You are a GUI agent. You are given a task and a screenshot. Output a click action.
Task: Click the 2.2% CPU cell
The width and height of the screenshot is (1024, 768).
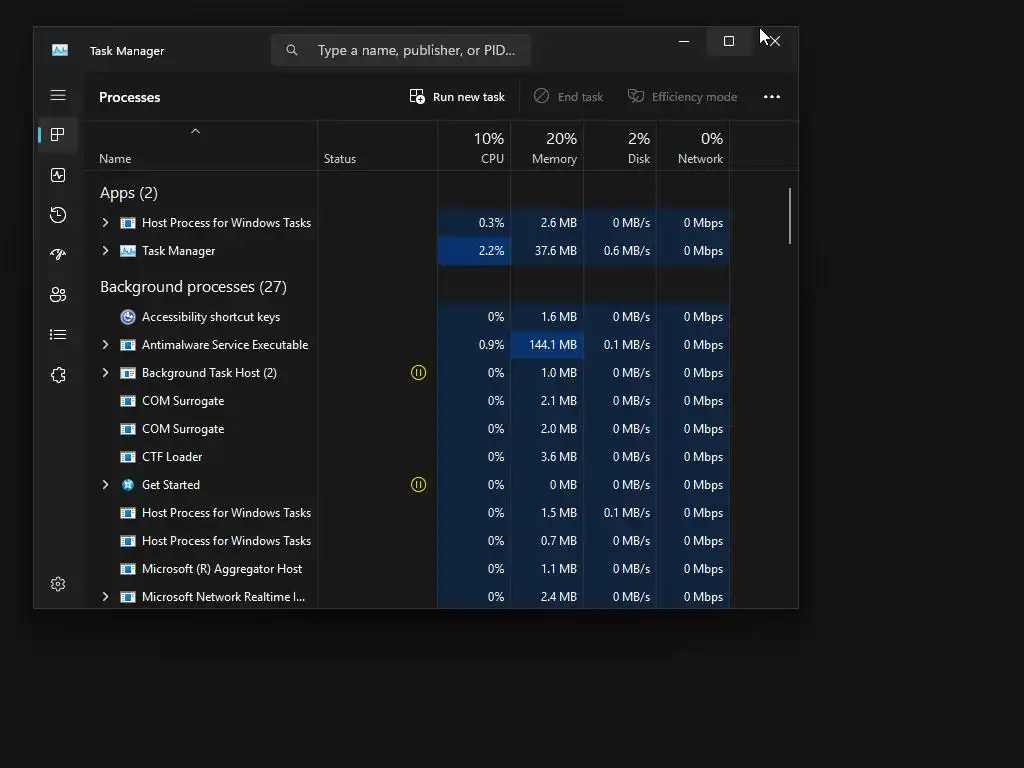coord(474,251)
